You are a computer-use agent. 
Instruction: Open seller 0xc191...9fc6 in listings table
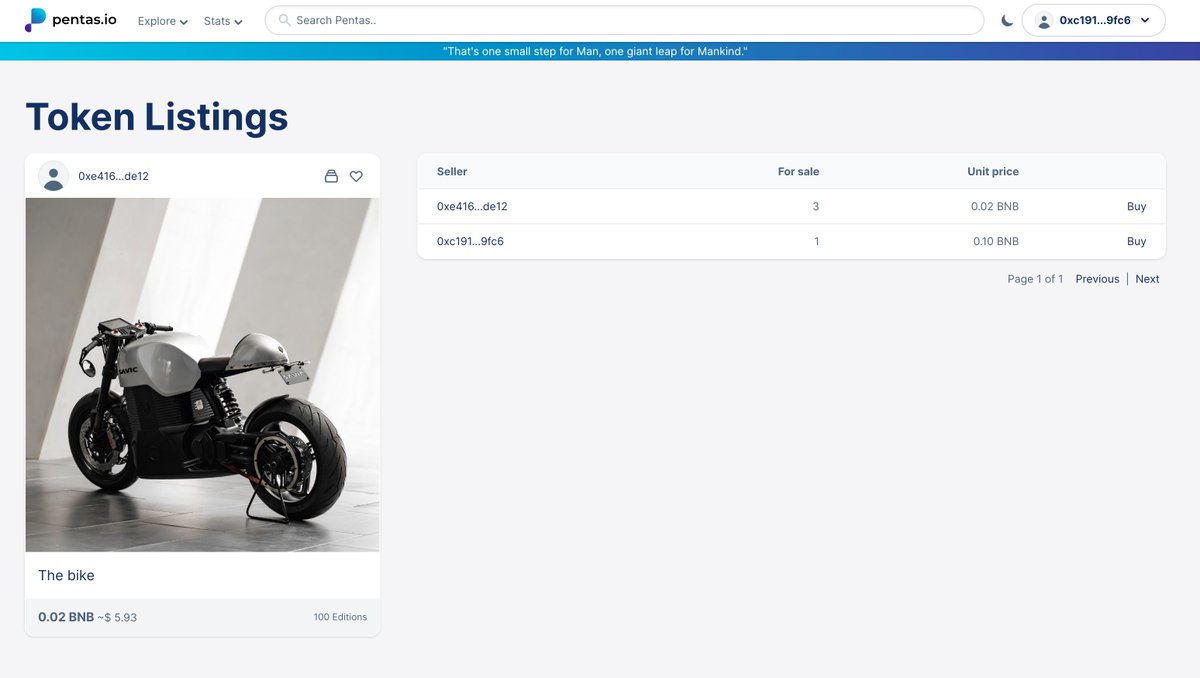point(470,241)
